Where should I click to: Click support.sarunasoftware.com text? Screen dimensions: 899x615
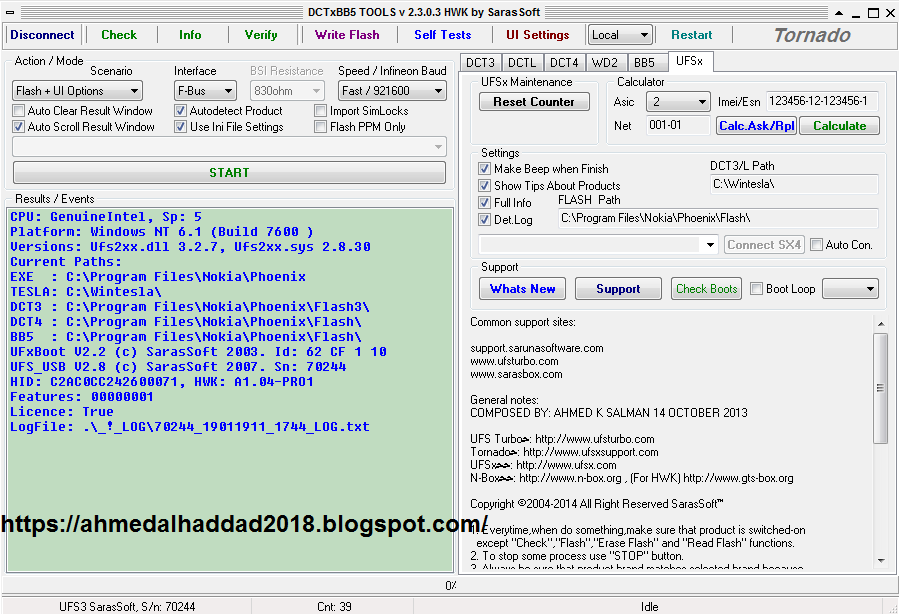pyautogui.click(x=537, y=348)
